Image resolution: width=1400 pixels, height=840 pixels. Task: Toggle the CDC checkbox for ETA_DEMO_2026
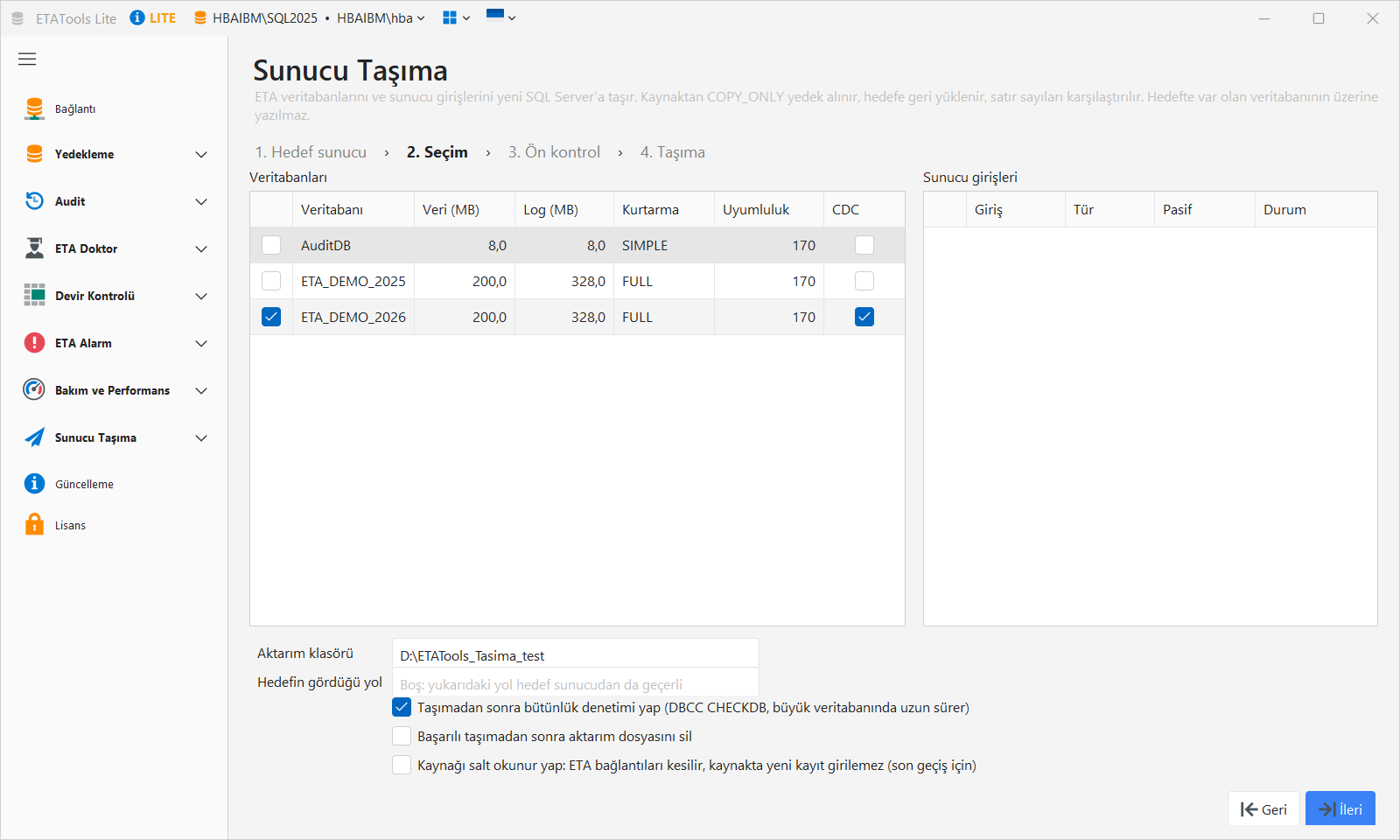pos(864,317)
